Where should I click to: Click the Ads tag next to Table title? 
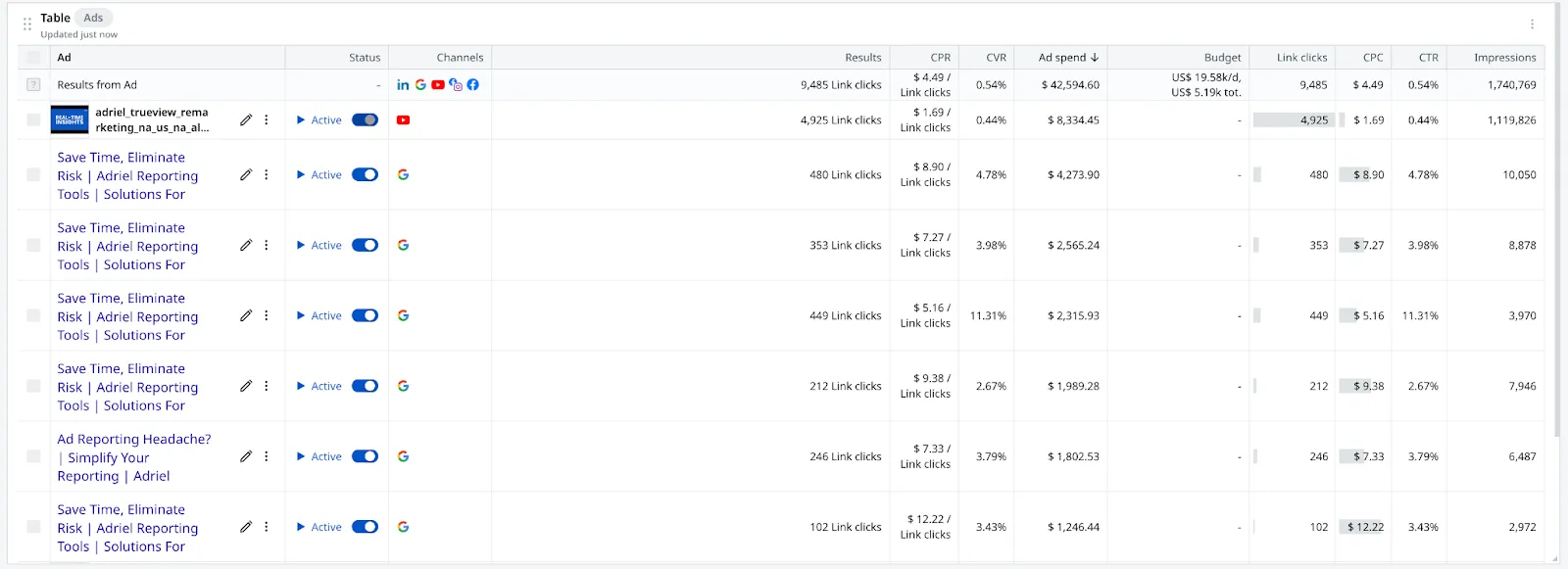tap(93, 18)
